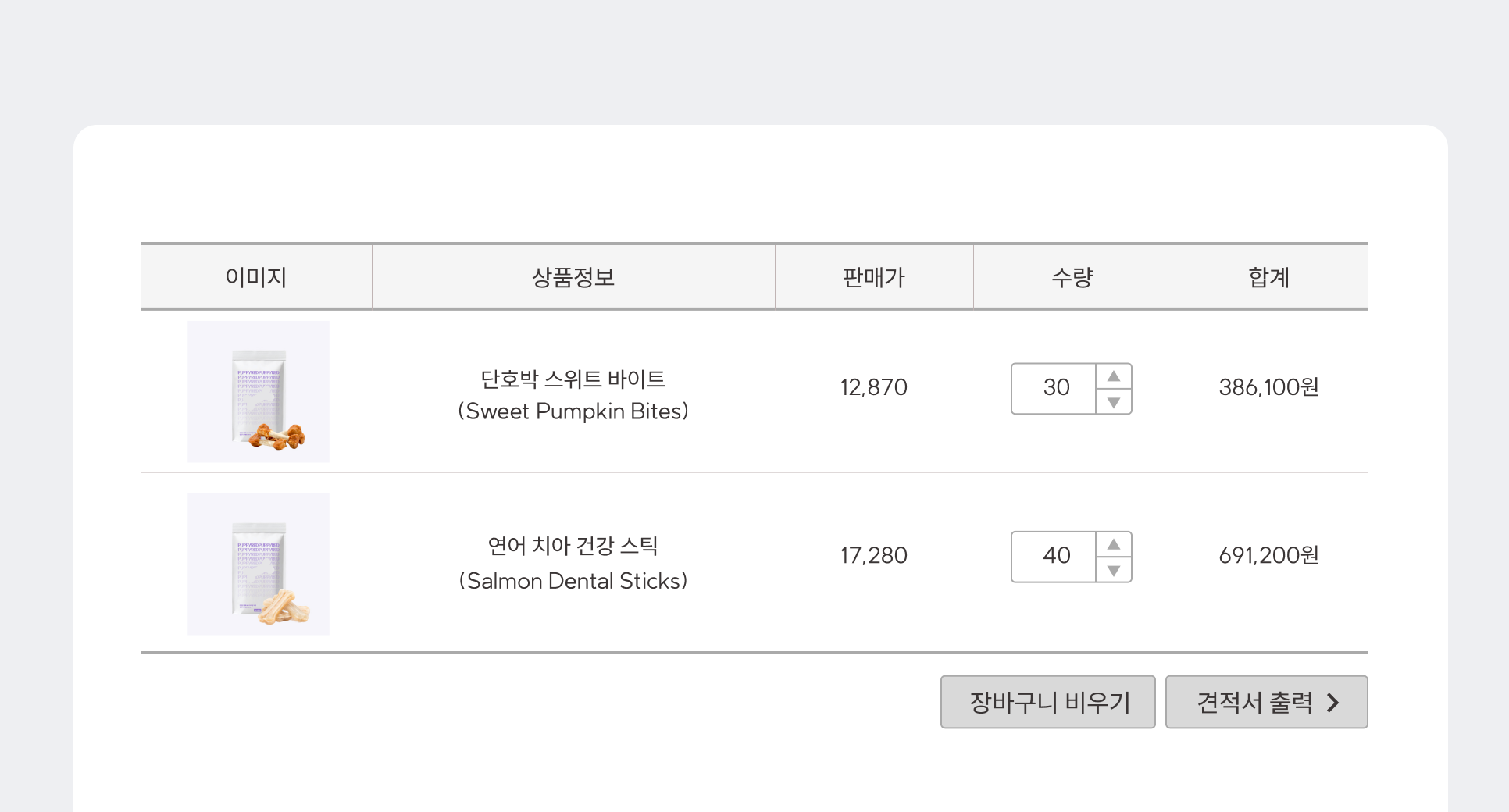Click the 17,280 price value
The image size is (1509, 812).
pyautogui.click(x=874, y=556)
